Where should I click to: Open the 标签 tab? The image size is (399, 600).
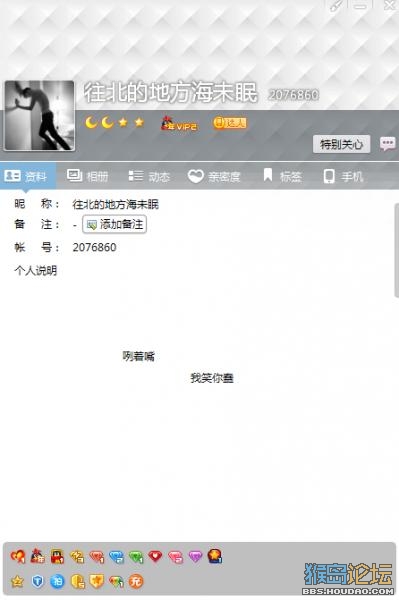[x=283, y=176]
